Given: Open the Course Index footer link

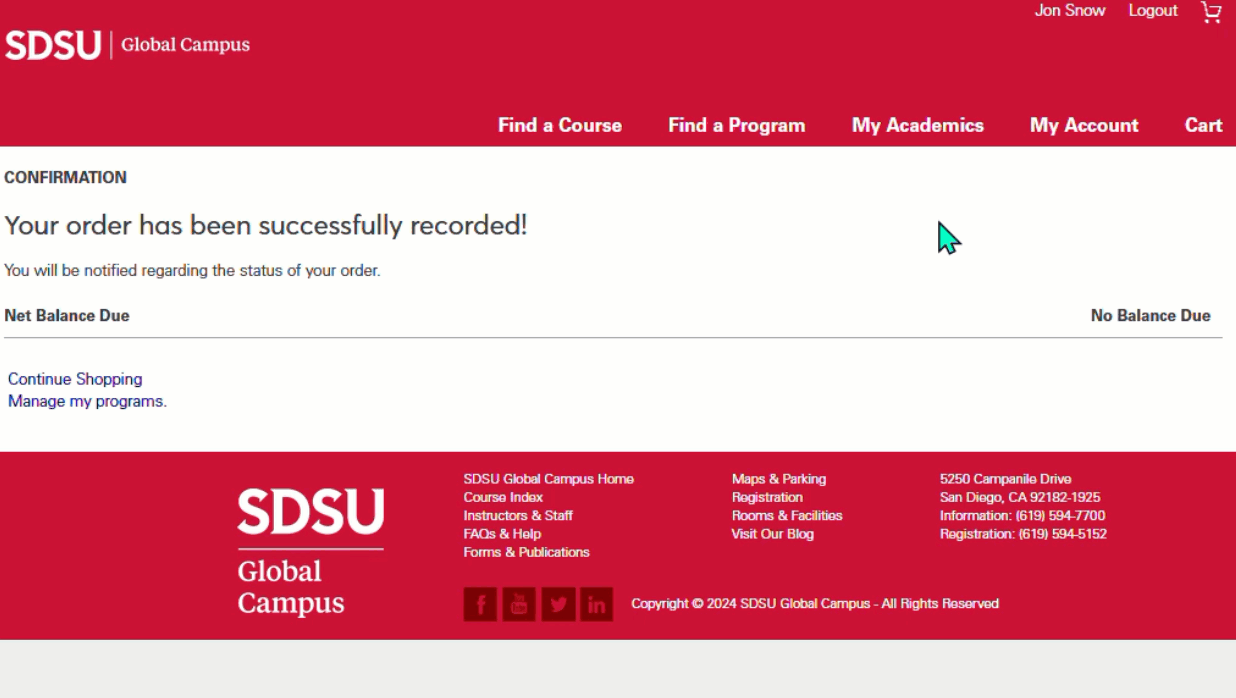Looking at the screenshot, I should 503,497.
